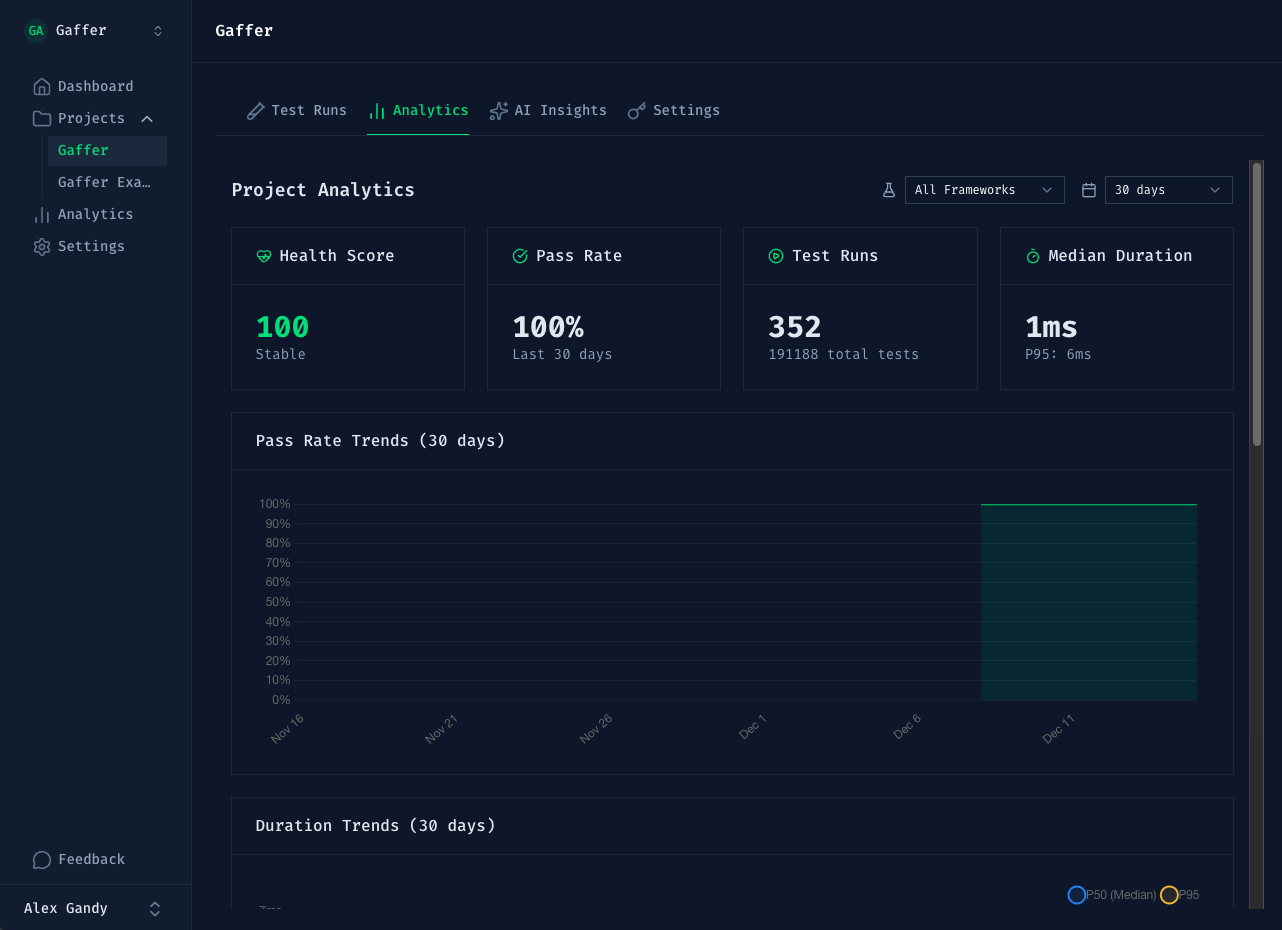Open the All Frameworks dropdown
The height and width of the screenshot is (930, 1282).
tap(984, 190)
